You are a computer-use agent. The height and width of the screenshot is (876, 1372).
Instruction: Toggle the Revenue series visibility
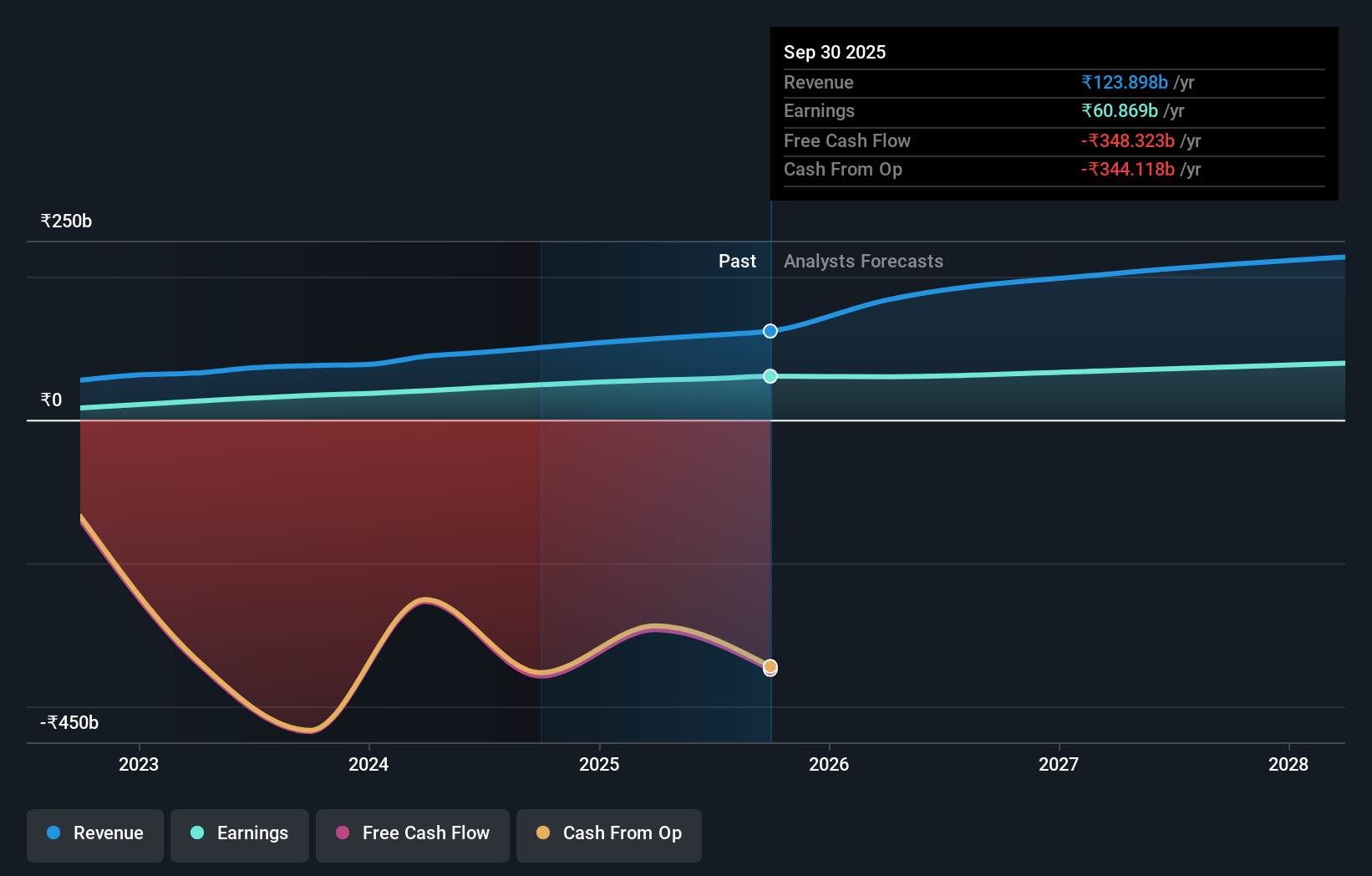[x=94, y=835]
